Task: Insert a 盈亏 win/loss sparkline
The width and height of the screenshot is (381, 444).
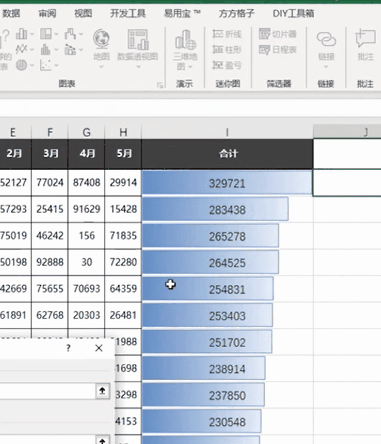Action: click(227, 65)
